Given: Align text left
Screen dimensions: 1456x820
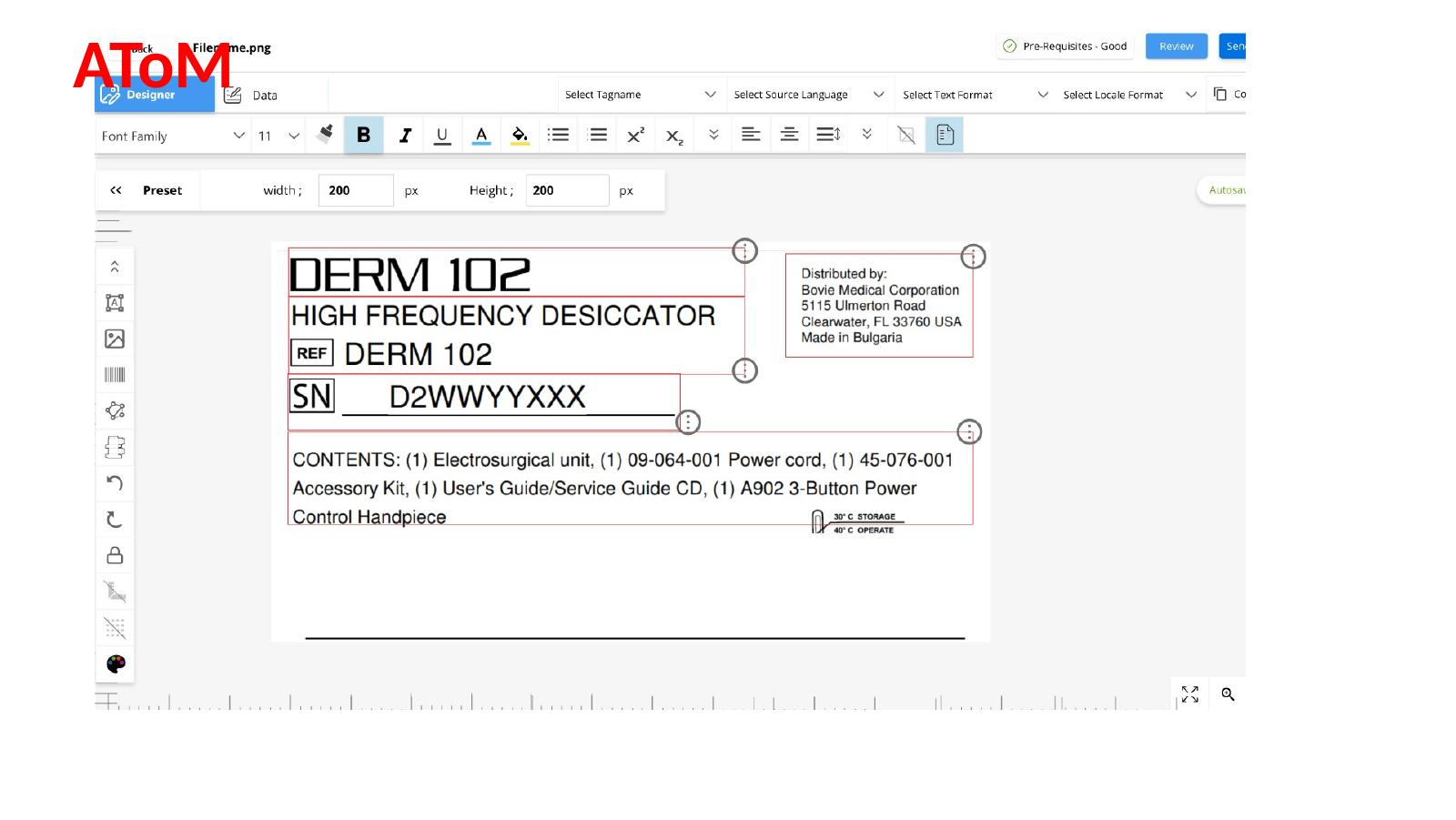Looking at the screenshot, I should 751,135.
